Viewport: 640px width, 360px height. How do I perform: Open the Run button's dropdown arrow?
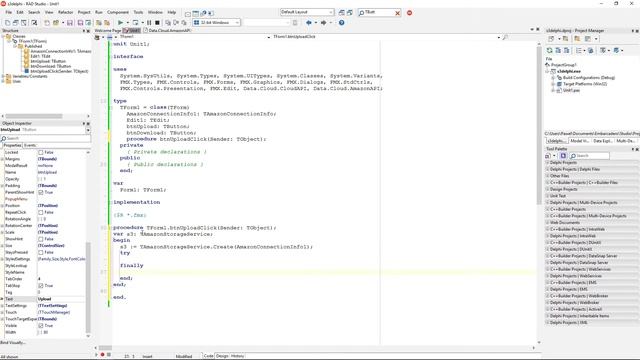[127, 23]
